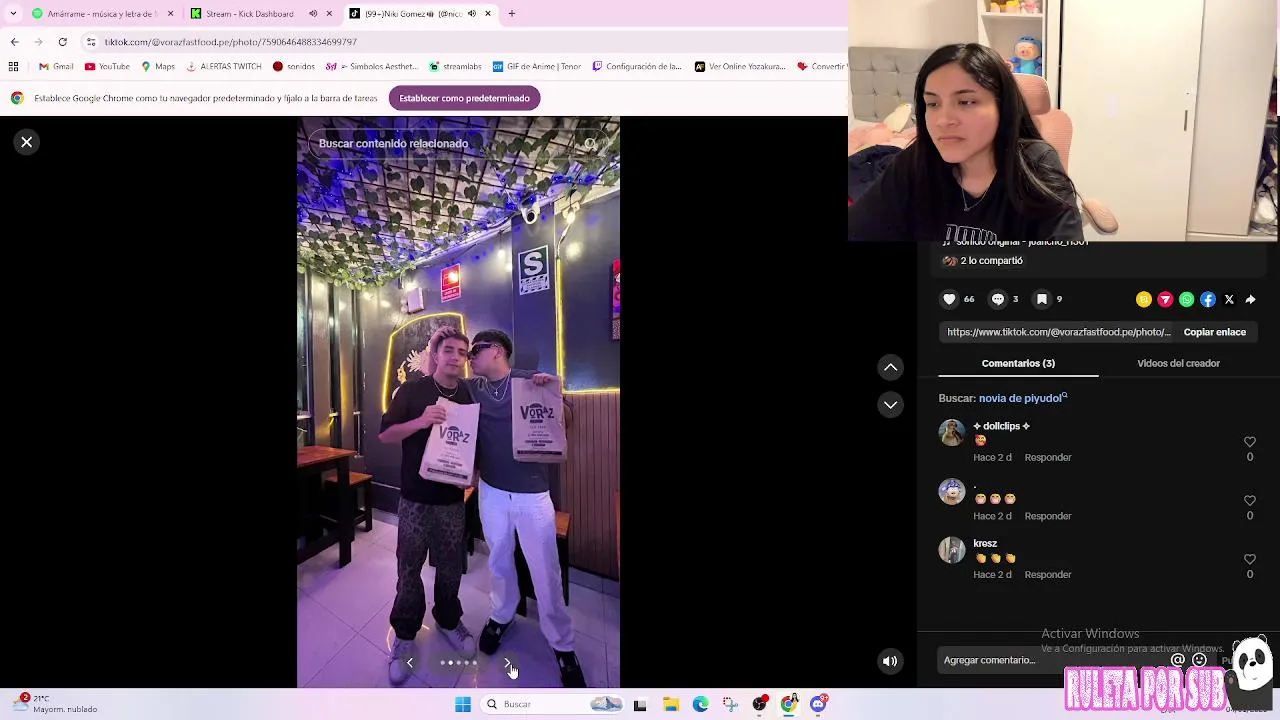
Task: Search for novia de piyudol
Action: click(x=1023, y=398)
